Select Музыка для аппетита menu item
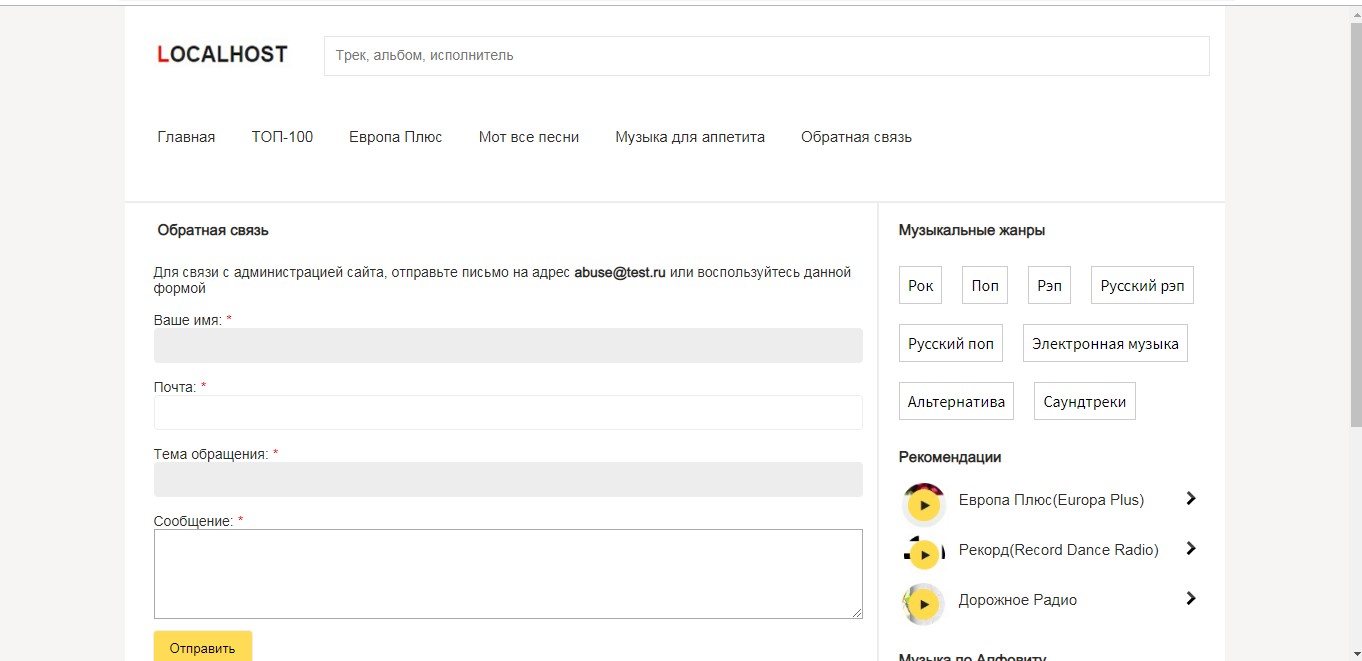The height and width of the screenshot is (661, 1362). [690, 137]
